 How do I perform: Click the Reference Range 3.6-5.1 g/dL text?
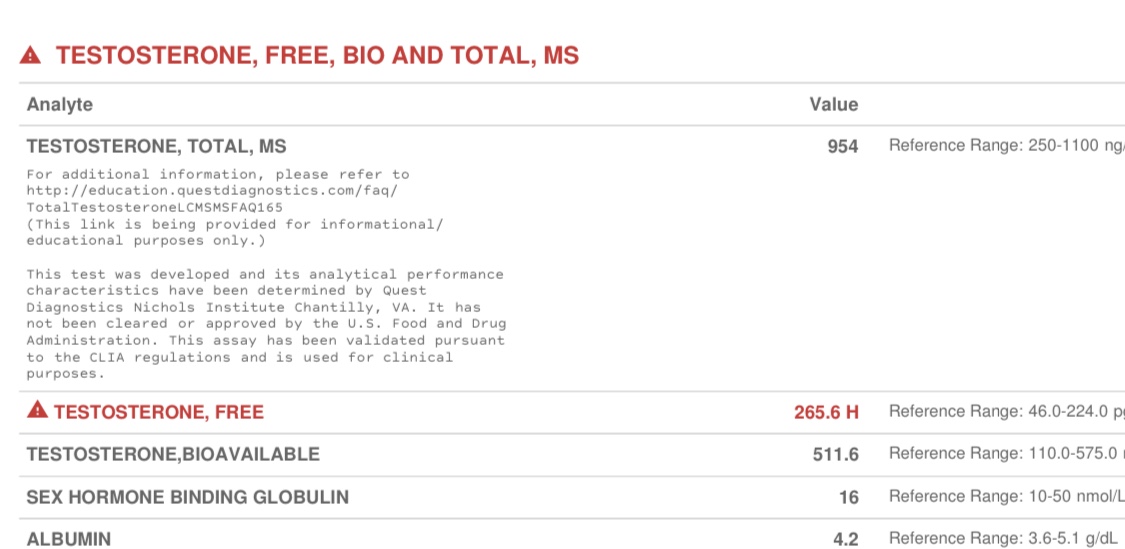point(1003,539)
